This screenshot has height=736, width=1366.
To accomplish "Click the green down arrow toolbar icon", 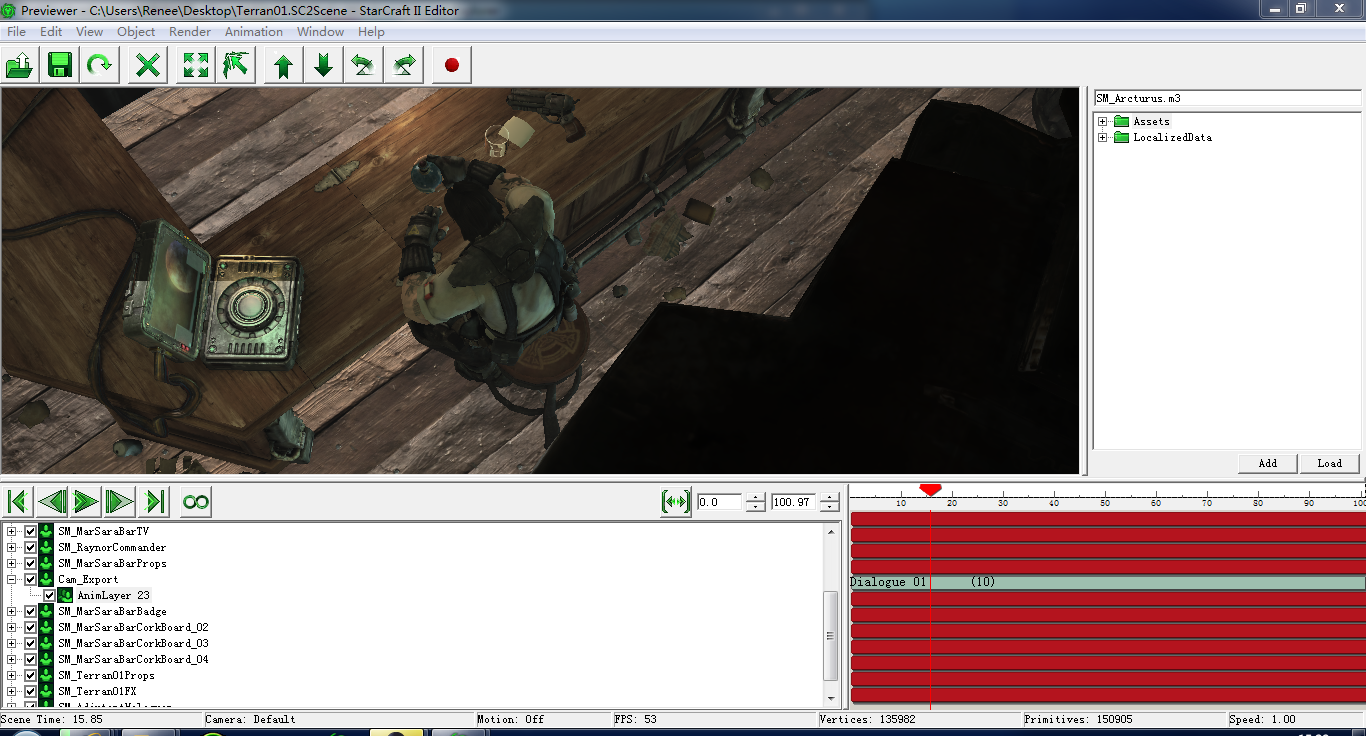I will (324, 66).
